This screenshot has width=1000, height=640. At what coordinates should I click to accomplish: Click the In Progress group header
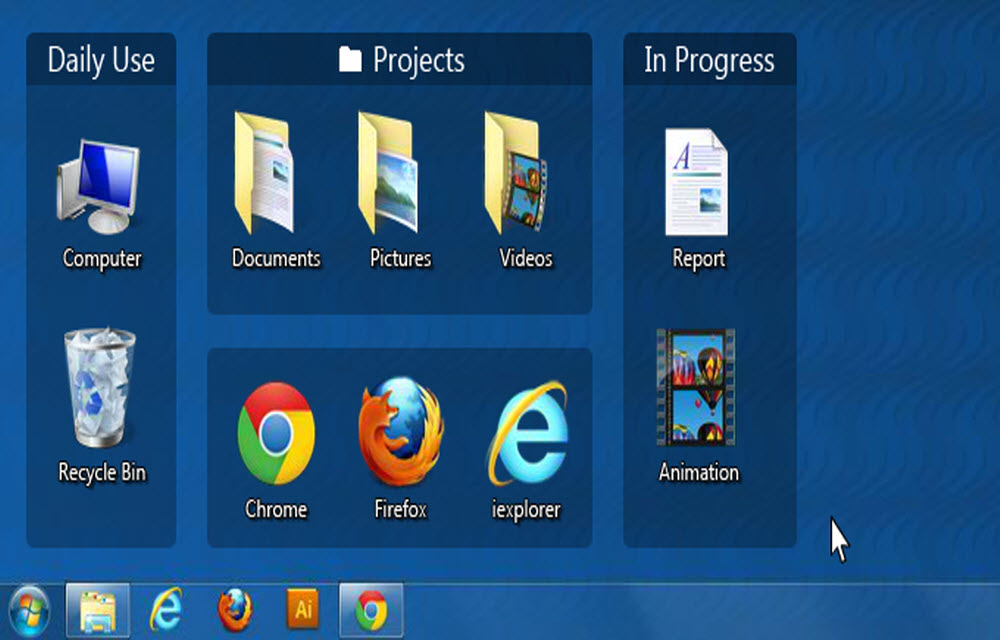709,60
